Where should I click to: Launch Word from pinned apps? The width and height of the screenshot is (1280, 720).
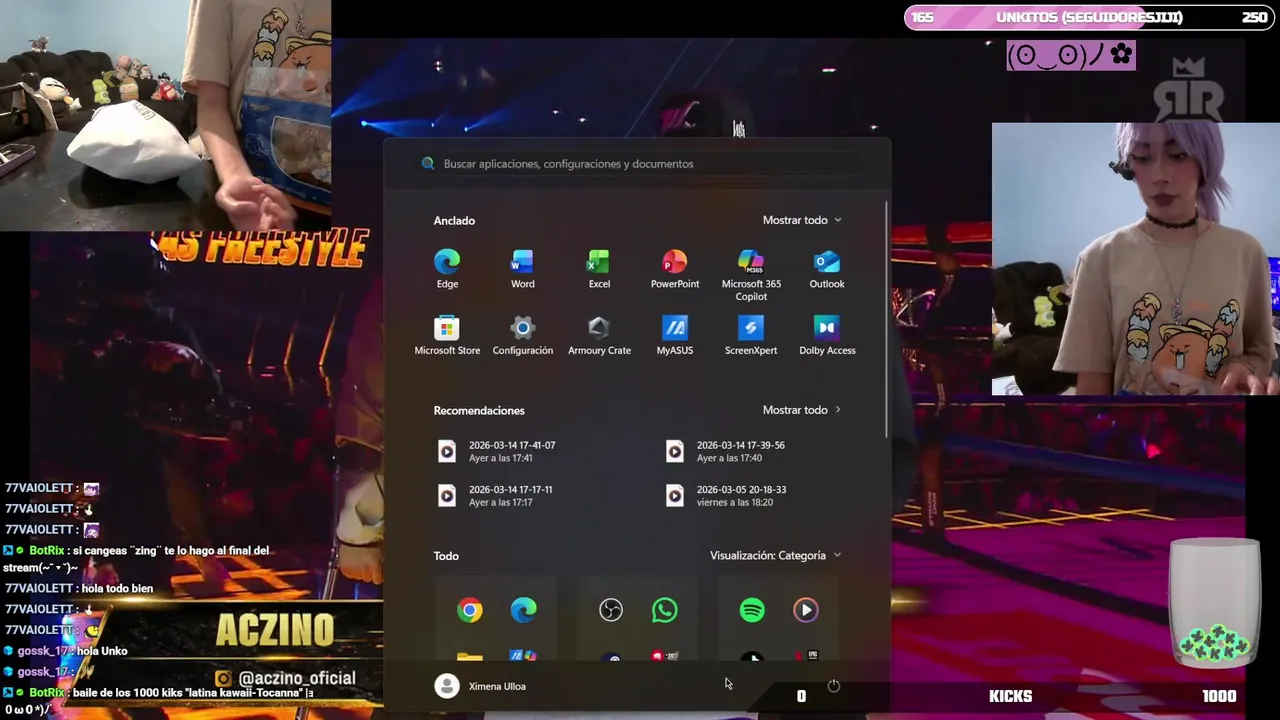click(x=522, y=270)
